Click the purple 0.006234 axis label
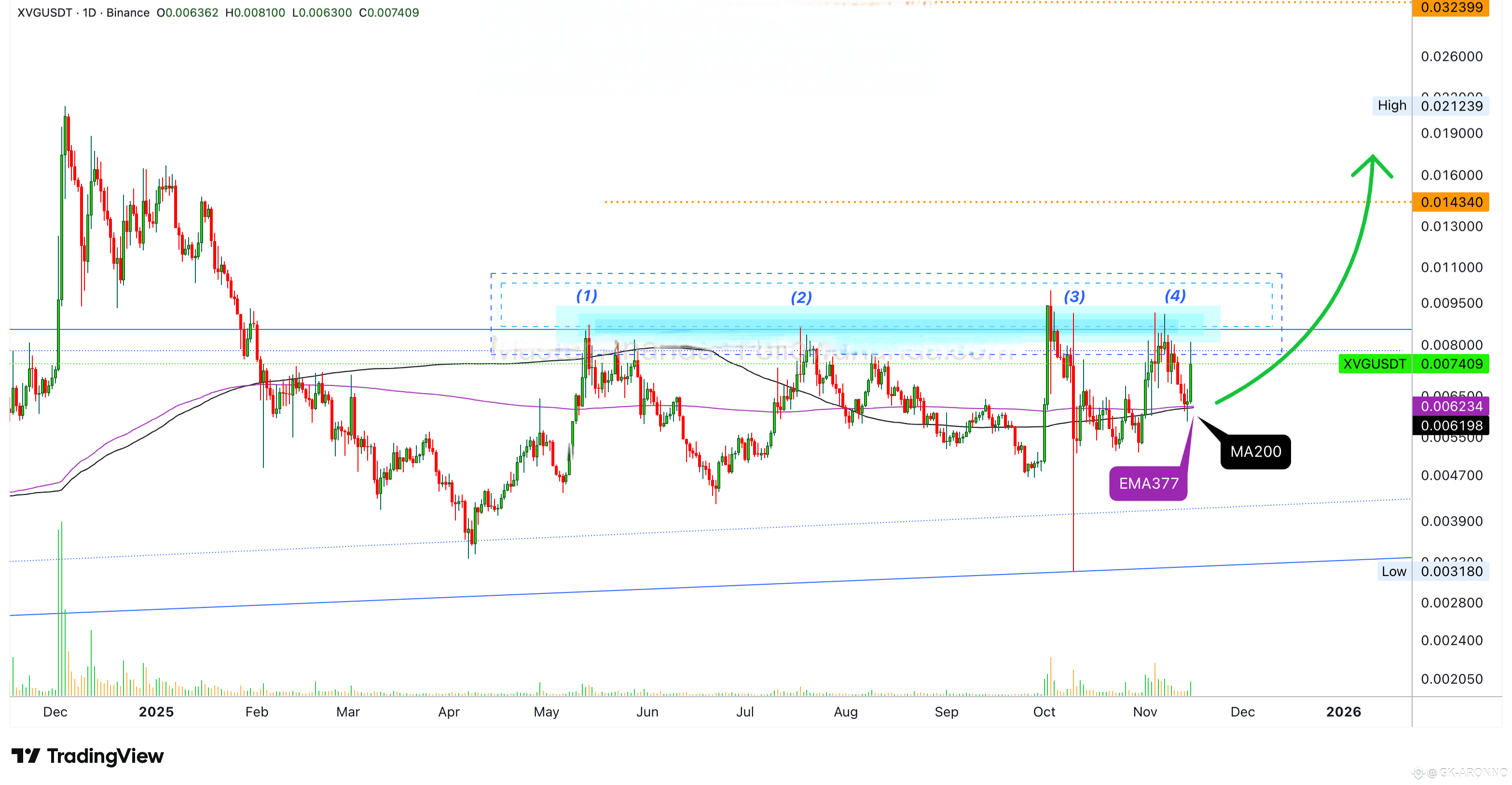Screen dimensions: 1512x785 click(x=1451, y=406)
